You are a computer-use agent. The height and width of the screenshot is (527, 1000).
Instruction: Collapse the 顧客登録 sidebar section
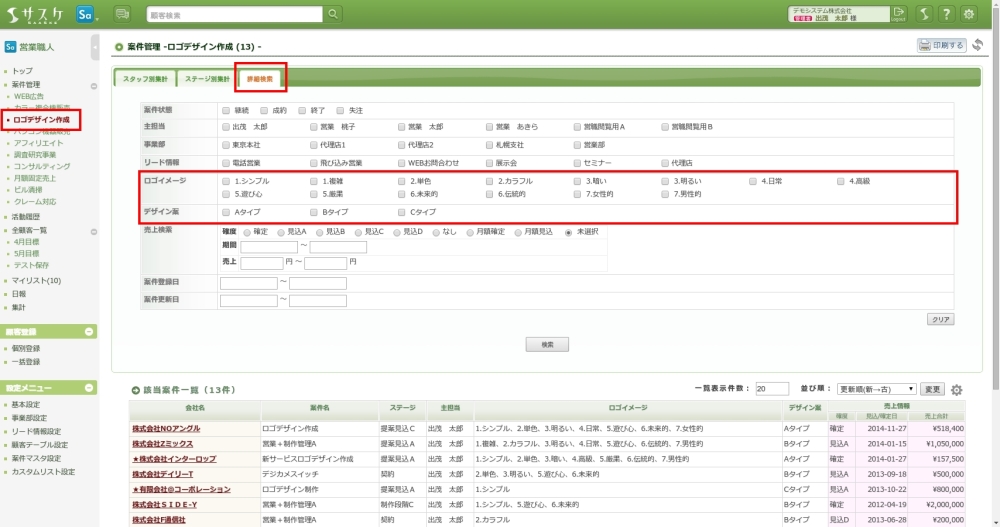[89, 331]
